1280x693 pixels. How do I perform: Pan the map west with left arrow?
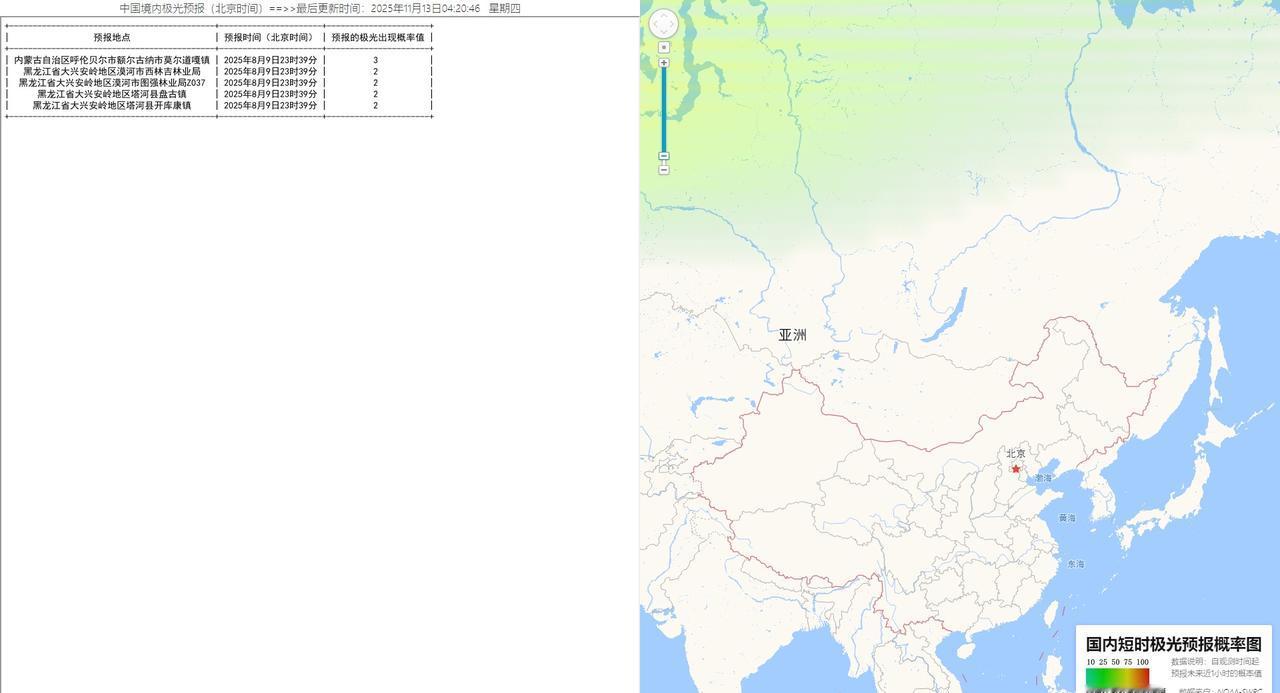(655, 24)
